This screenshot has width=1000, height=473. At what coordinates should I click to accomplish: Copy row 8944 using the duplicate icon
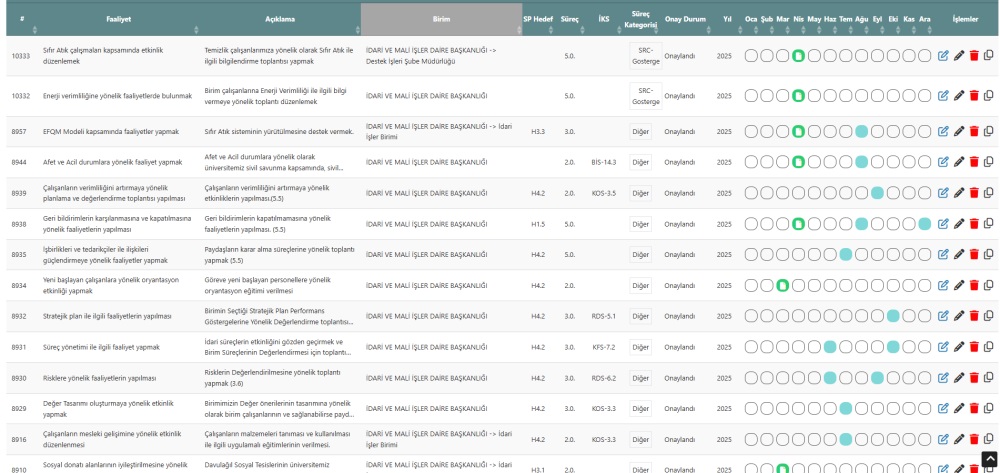pos(988,162)
